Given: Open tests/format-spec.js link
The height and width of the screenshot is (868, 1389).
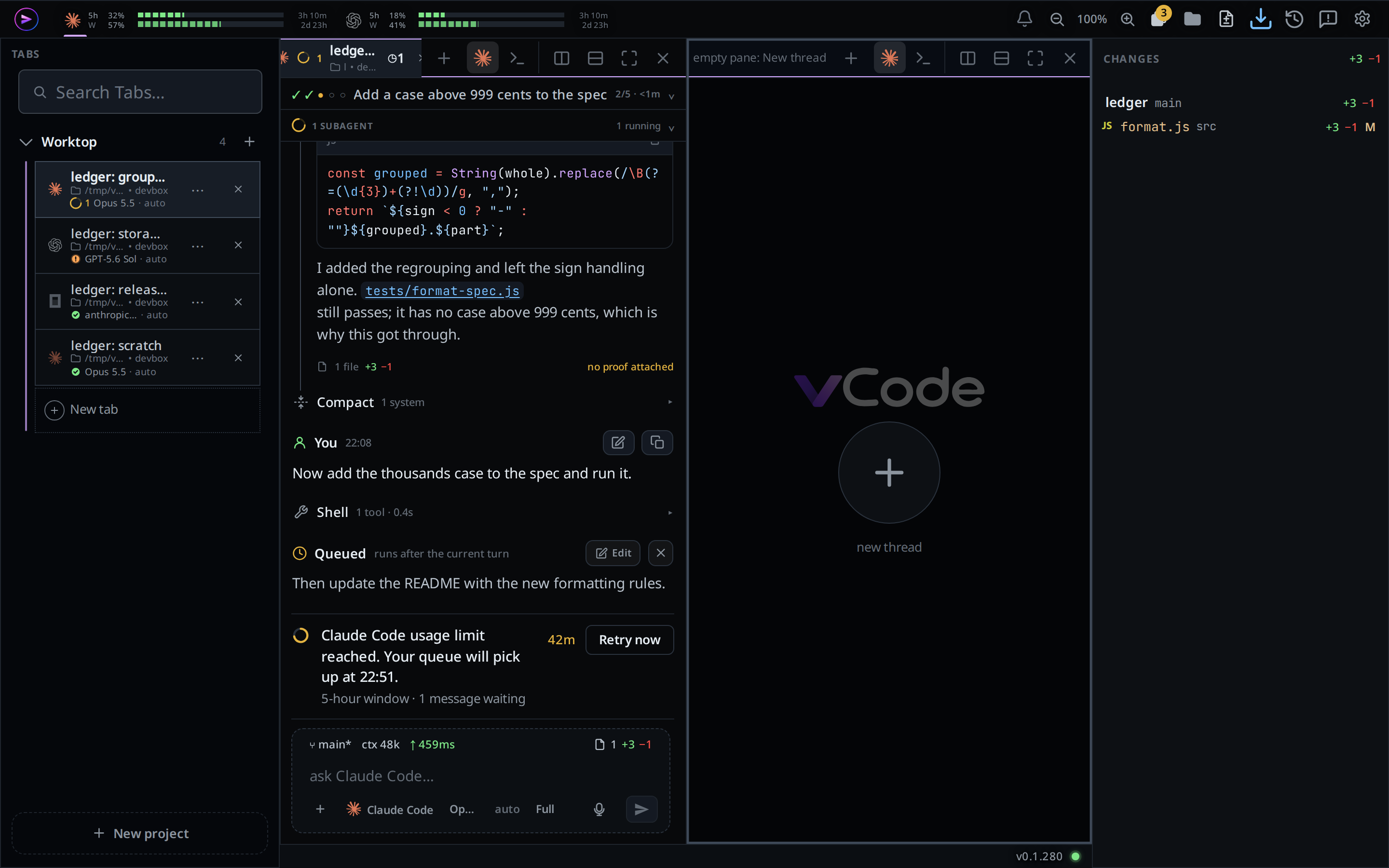Looking at the screenshot, I should click(442, 290).
